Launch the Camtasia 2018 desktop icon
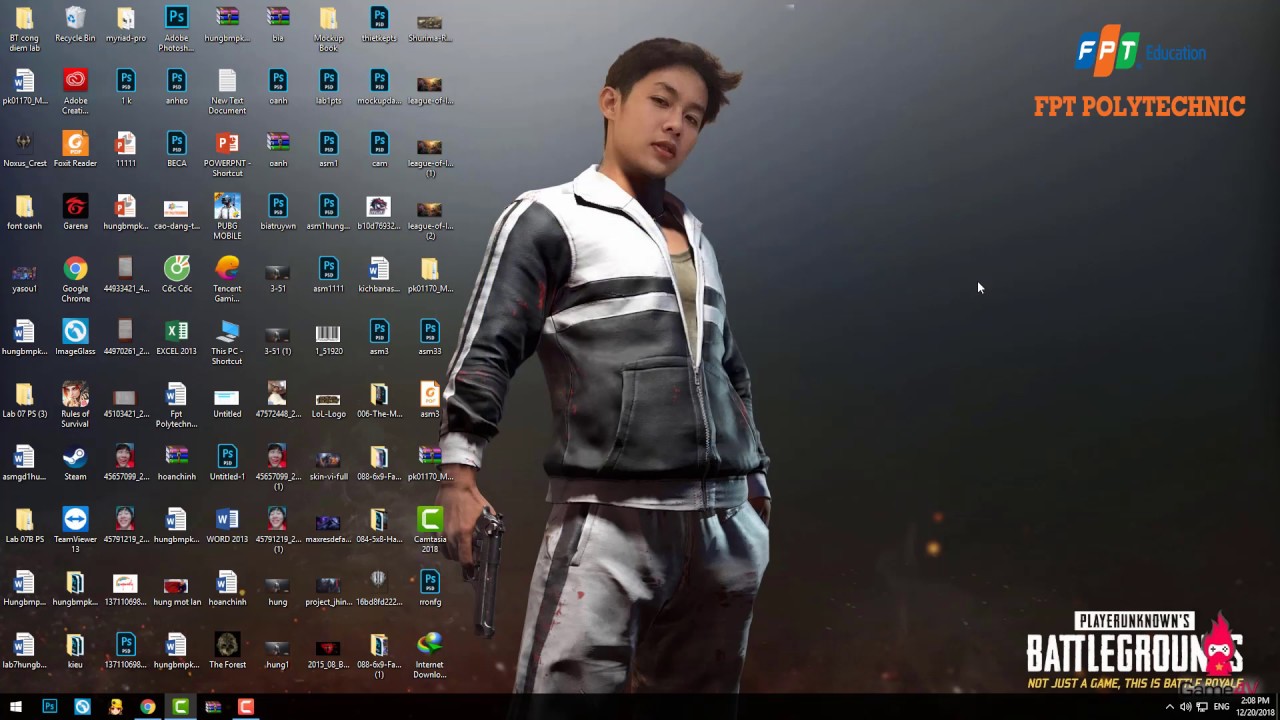Viewport: 1280px width, 720px height. (x=430, y=530)
